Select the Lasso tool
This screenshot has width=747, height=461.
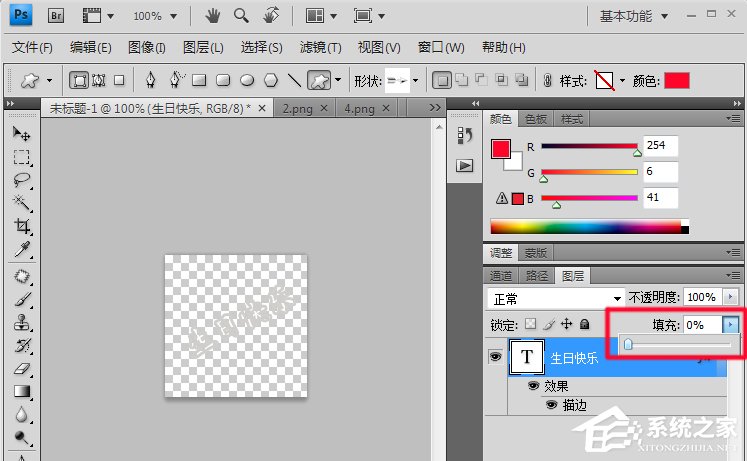pyautogui.click(x=21, y=180)
